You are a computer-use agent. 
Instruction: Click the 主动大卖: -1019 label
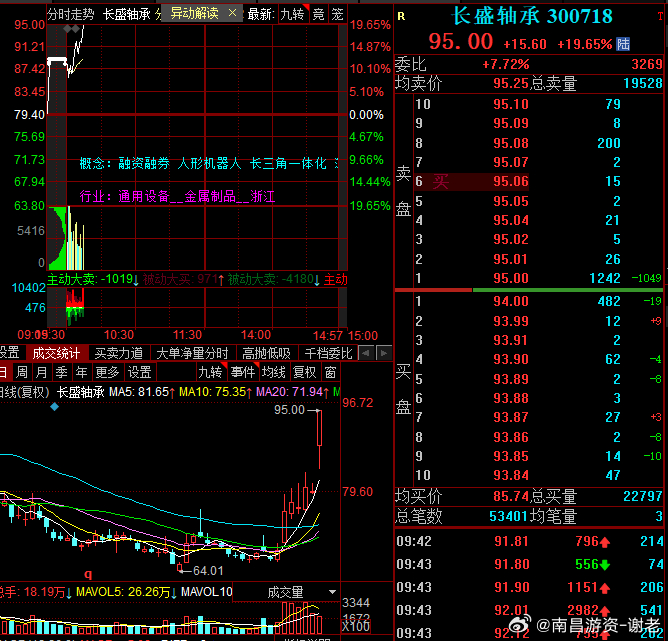tap(93, 279)
